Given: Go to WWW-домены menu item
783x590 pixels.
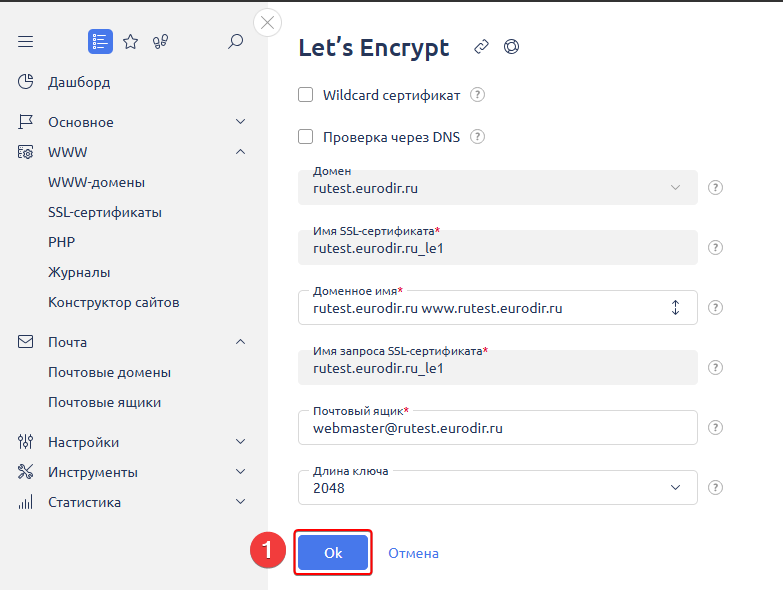Looking at the screenshot, I should (x=96, y=182).
